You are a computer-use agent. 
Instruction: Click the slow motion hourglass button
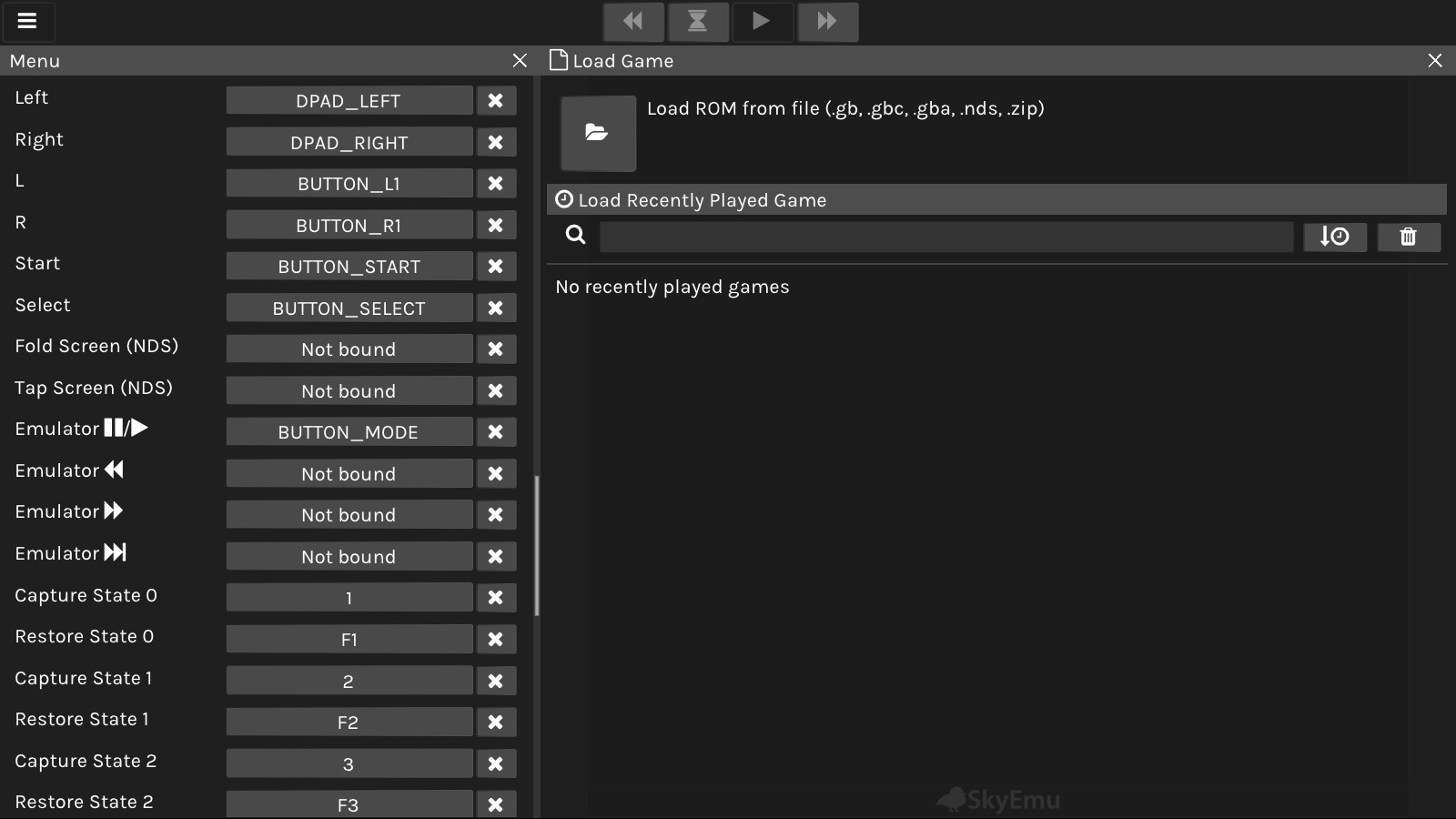tap(698, 21)
